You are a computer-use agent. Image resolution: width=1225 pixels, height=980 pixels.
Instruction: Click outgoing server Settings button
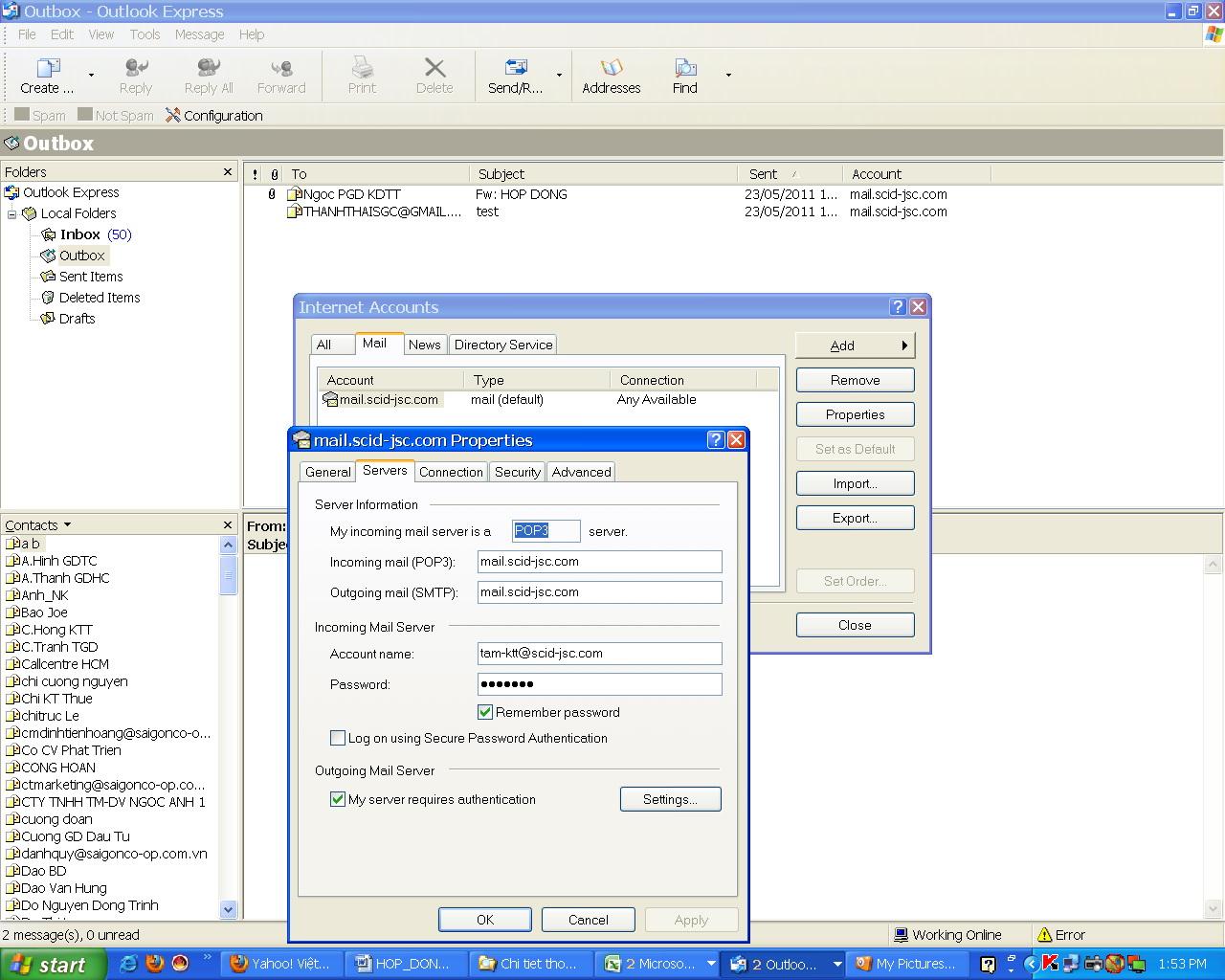[x=670, y=799]
